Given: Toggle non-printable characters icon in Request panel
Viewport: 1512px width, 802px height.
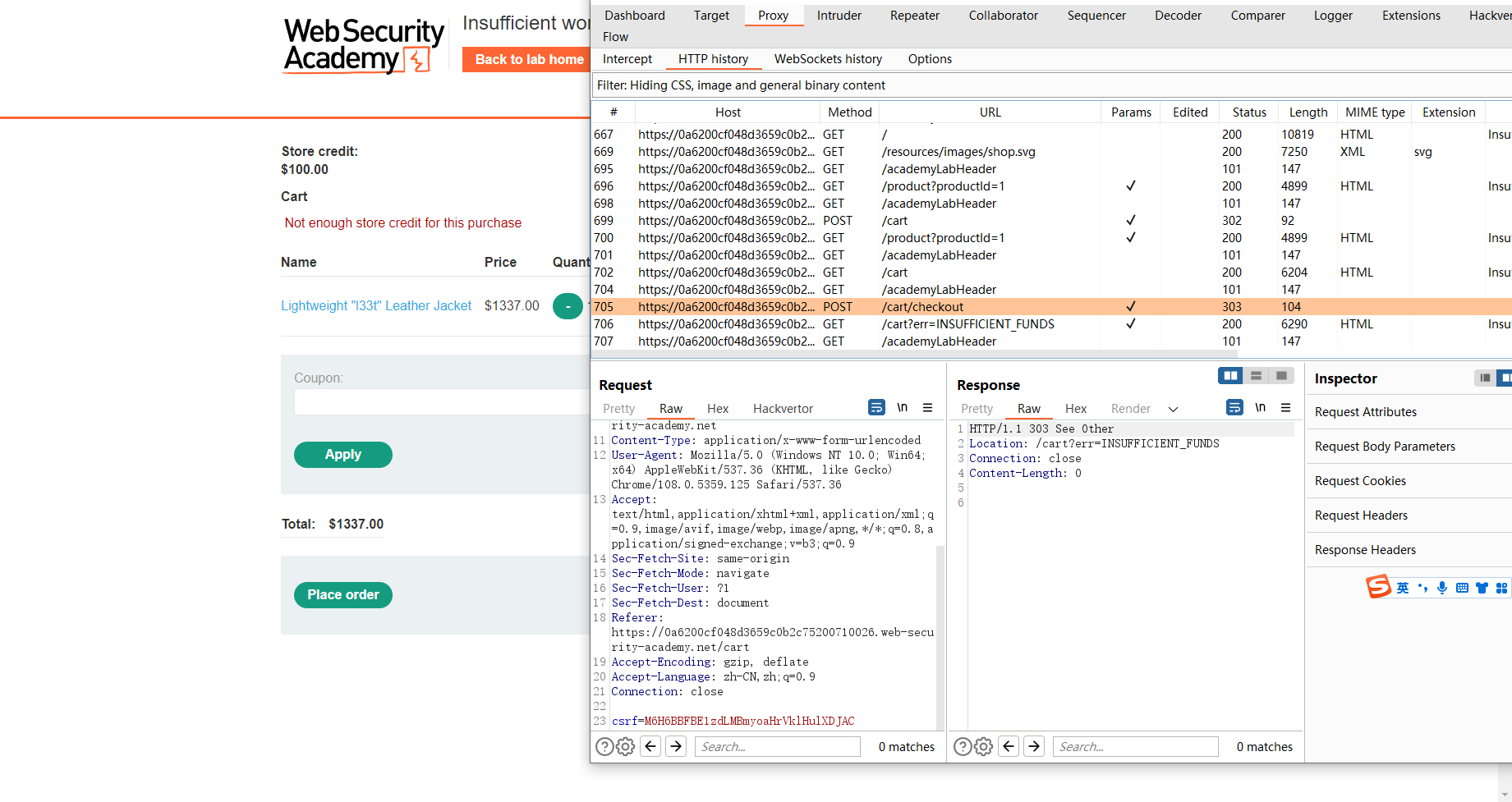Looking at the screenshot, I should [902, 407].
